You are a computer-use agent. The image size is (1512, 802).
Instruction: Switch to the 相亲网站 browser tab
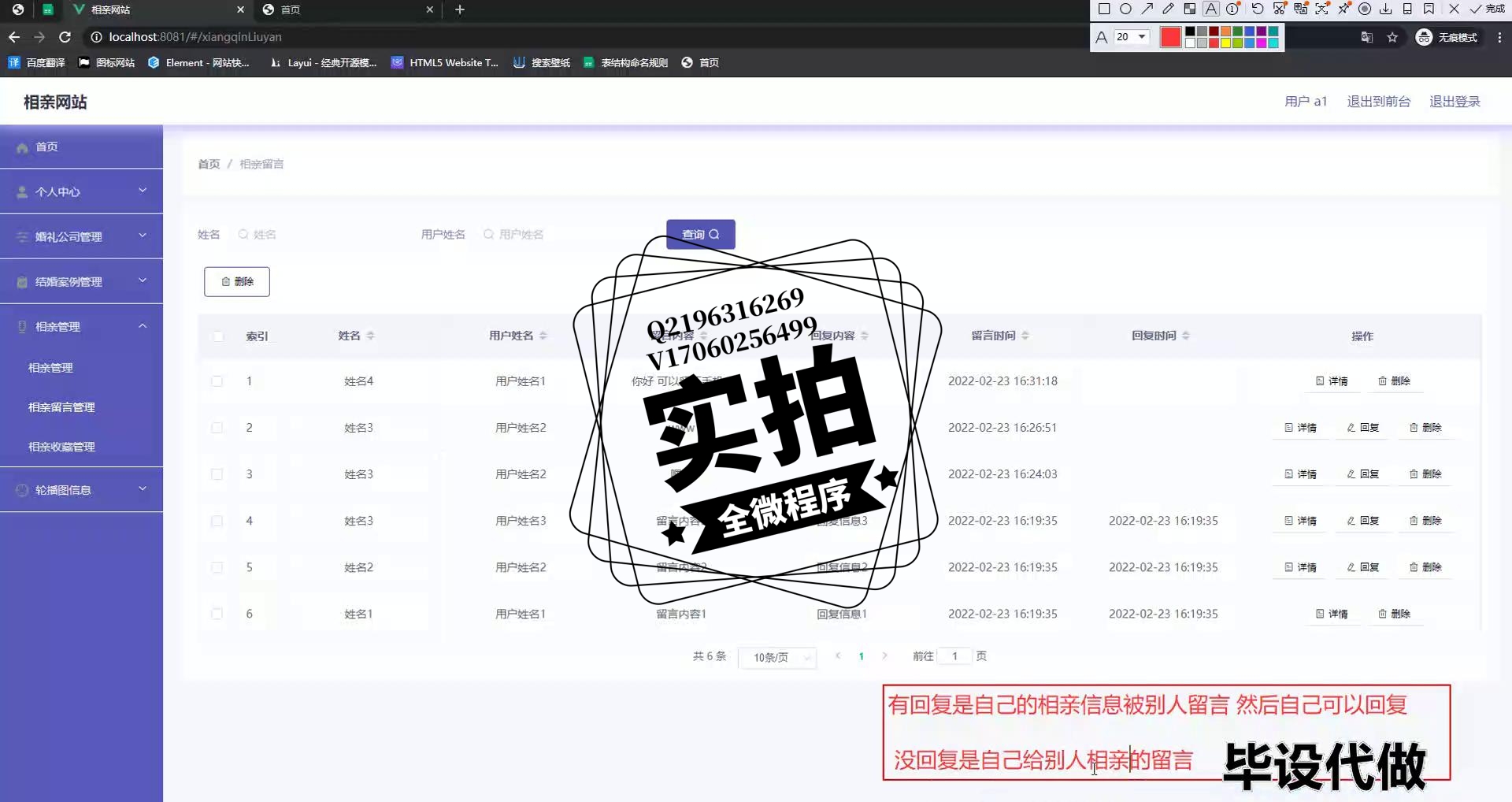tap(157, 9)
